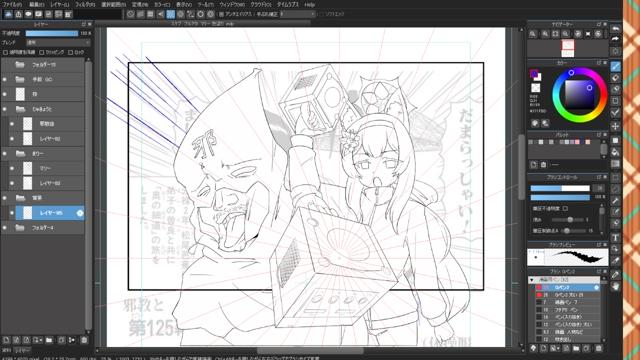Select the second pen brush in brush list
Viewport: 640px width, 360px height.
click(567, 295)
